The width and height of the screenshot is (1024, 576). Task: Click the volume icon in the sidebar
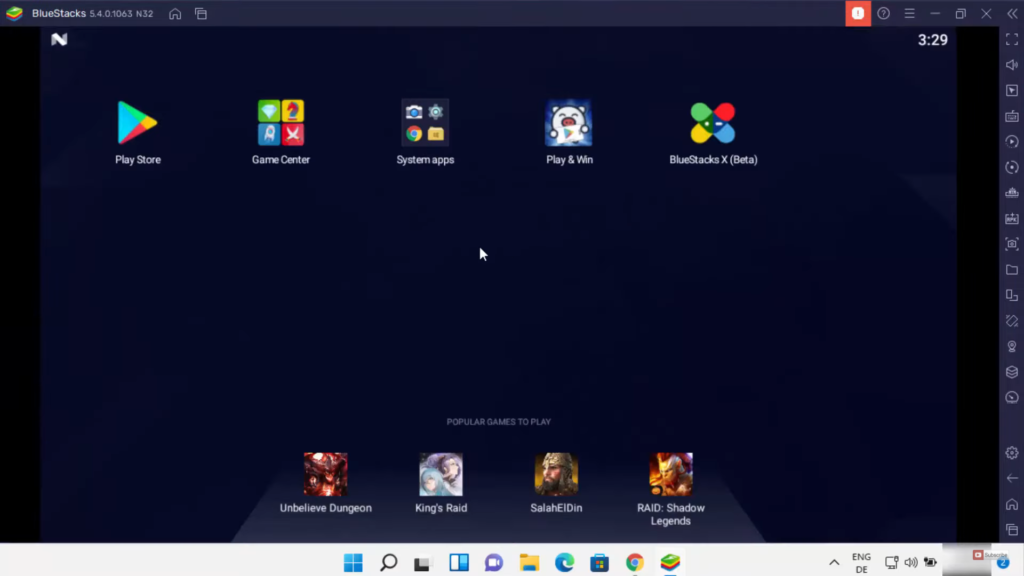click(x=1011, y=65)
